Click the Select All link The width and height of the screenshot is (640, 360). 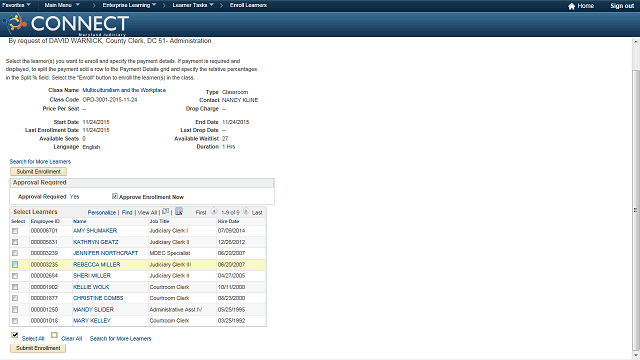click(33, 339)
